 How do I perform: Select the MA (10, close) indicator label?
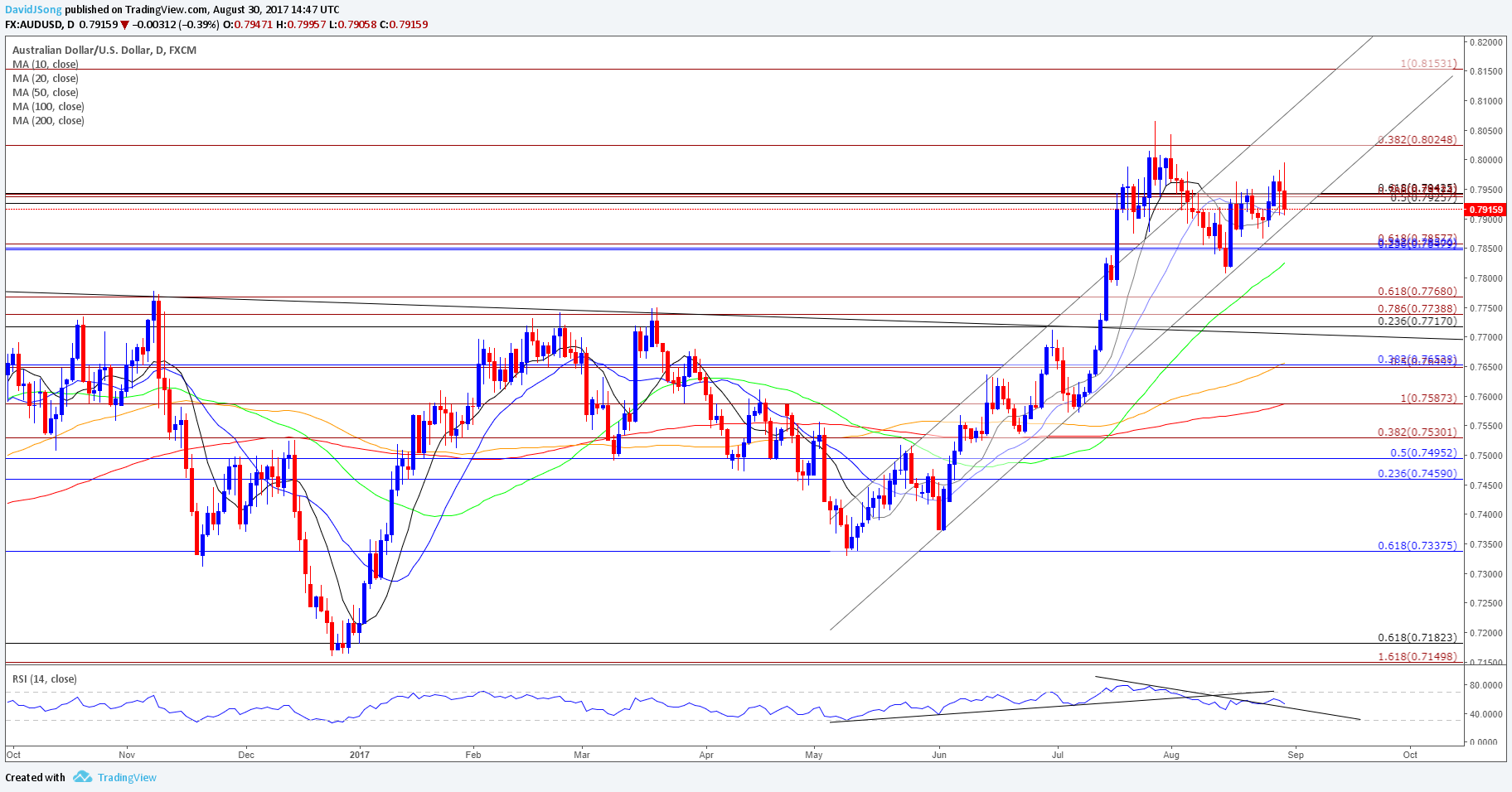click(46, 64)
